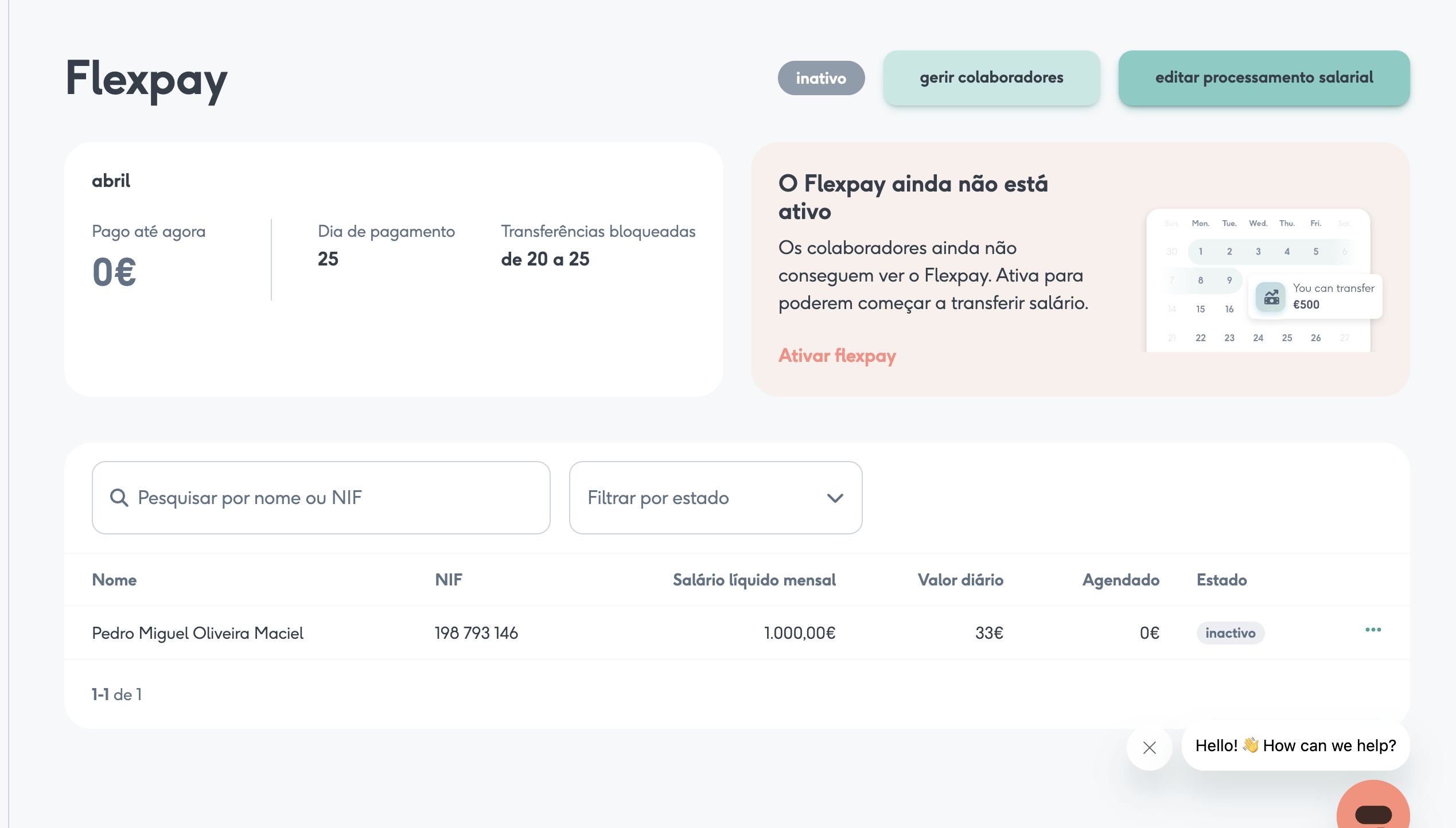Click the search magnifier icon

(x=119, y=498)
